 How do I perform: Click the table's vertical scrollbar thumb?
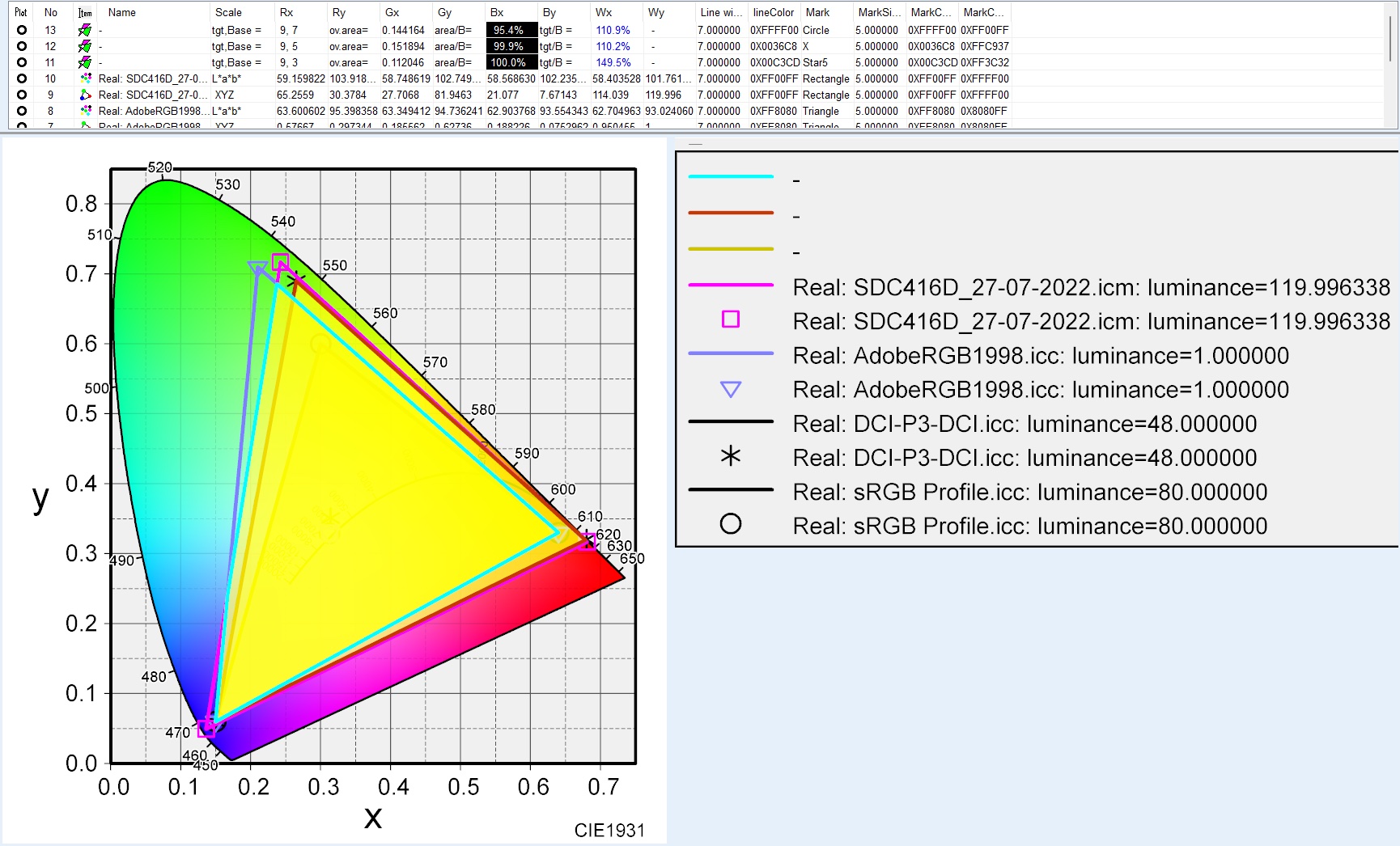[1392, 39]
